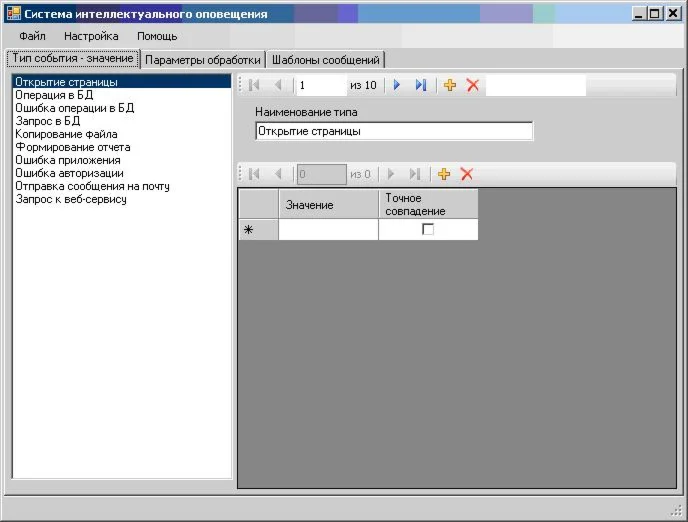Viewport: 688px width, 522px height.
Task: Delete current event type with upper red X
Action: [473, 85]
